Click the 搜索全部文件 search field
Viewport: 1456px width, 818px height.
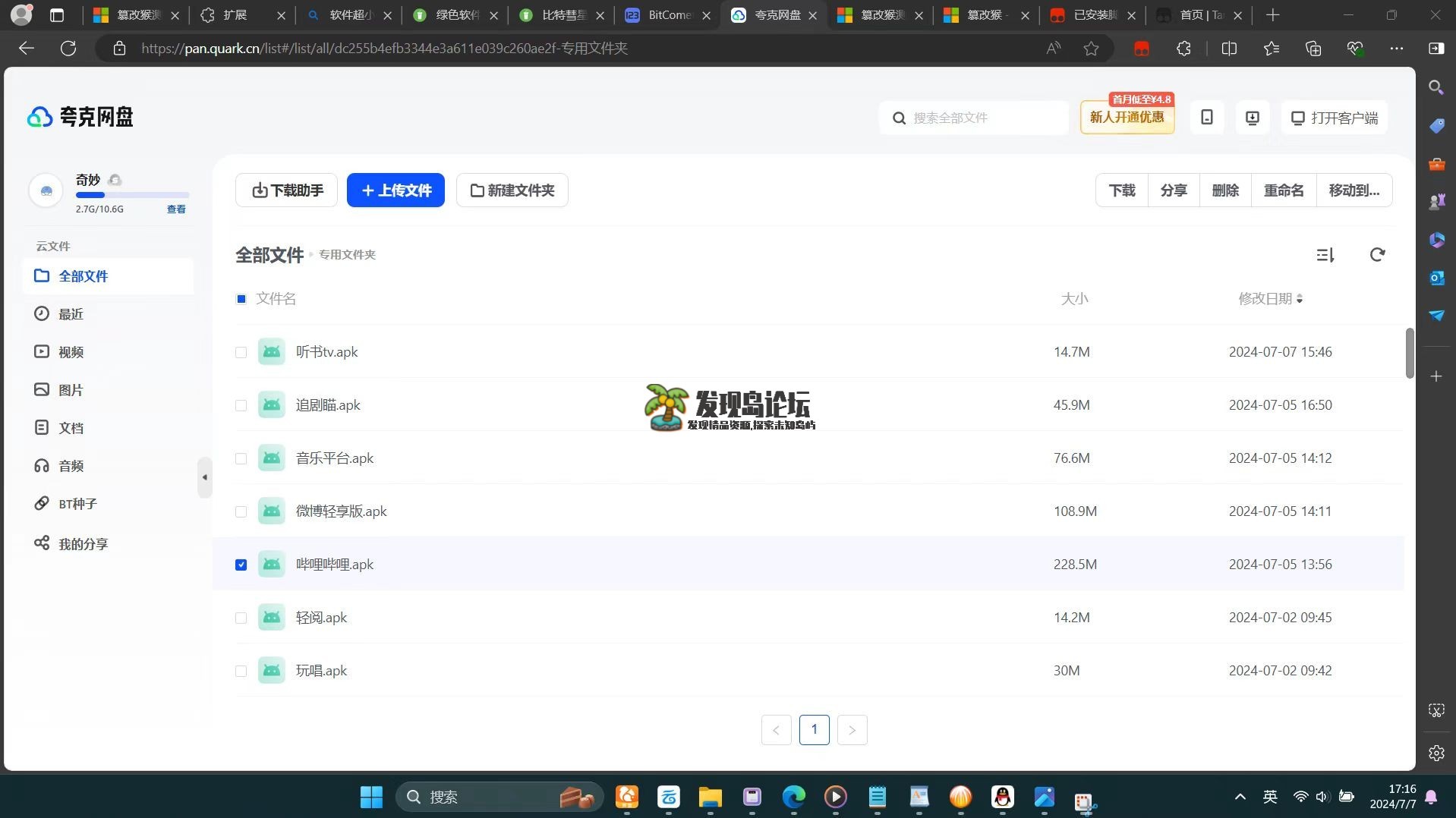click(974, 118)
